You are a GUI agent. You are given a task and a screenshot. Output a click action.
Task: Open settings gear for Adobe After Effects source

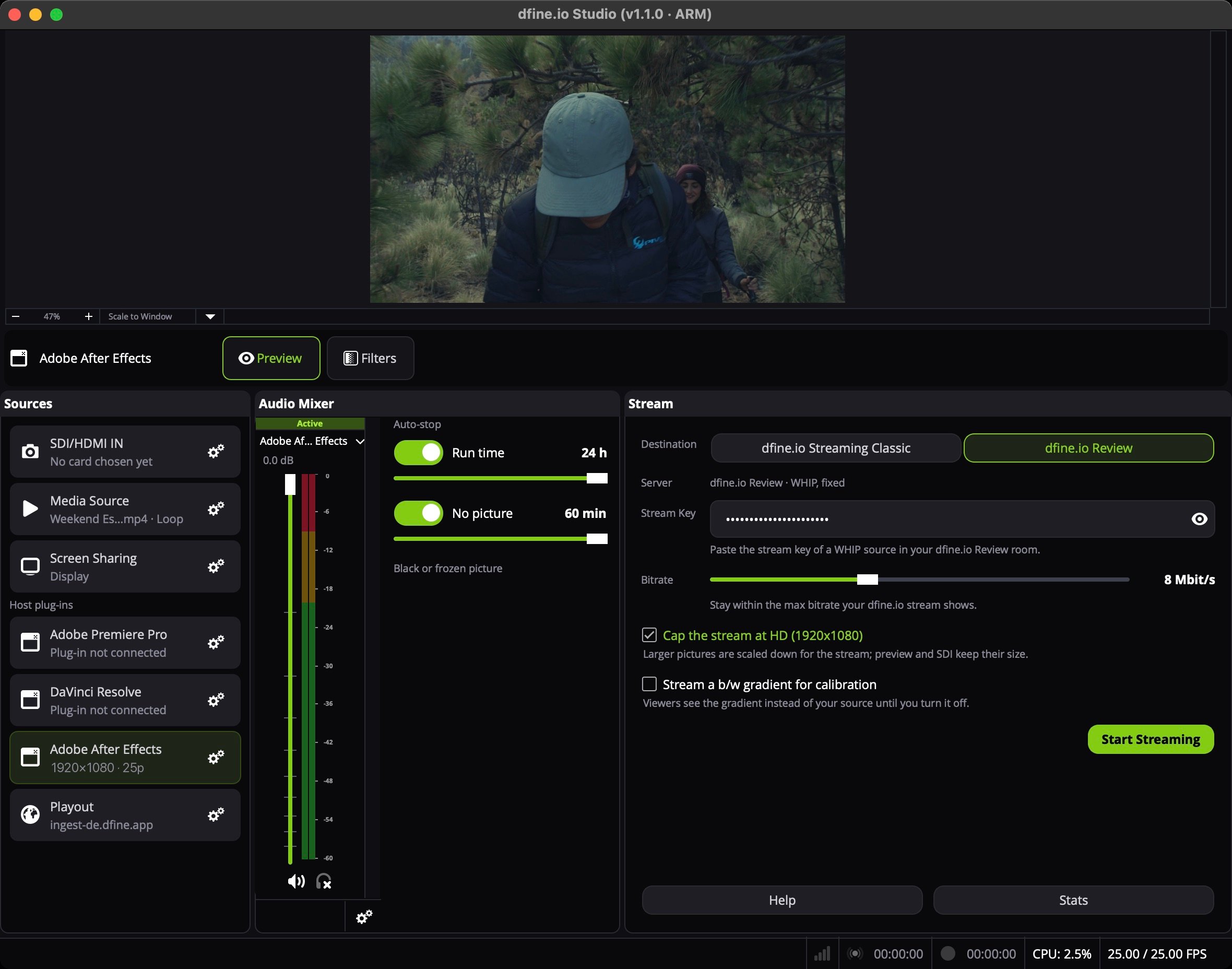point(216,758)
